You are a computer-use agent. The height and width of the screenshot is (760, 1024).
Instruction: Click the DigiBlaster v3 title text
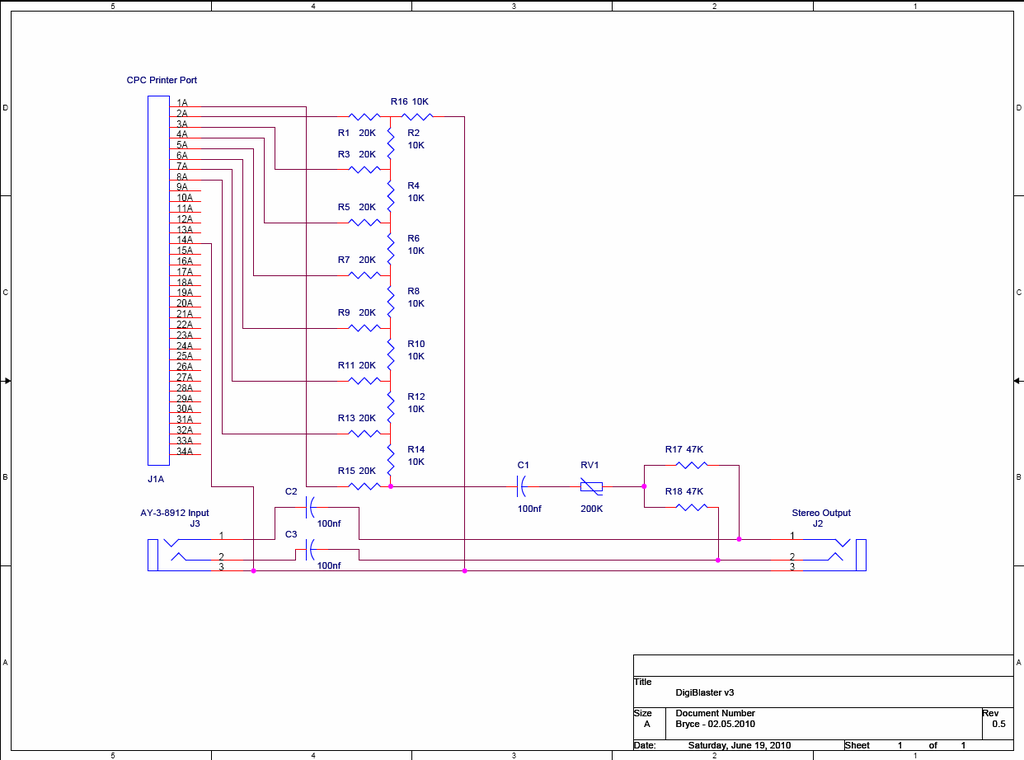[705, 693]
